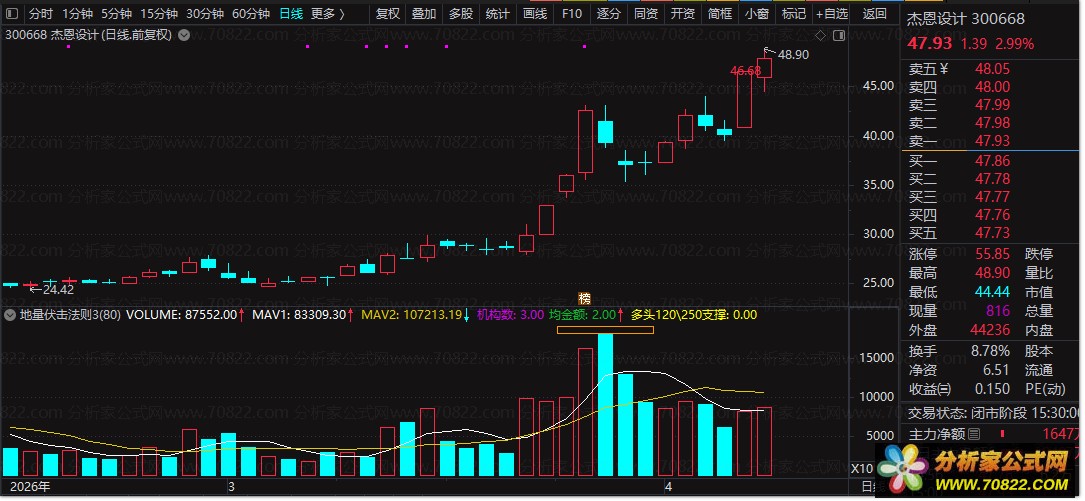Click the 杰恩设计 300668 title

click(x=967, y=19)
